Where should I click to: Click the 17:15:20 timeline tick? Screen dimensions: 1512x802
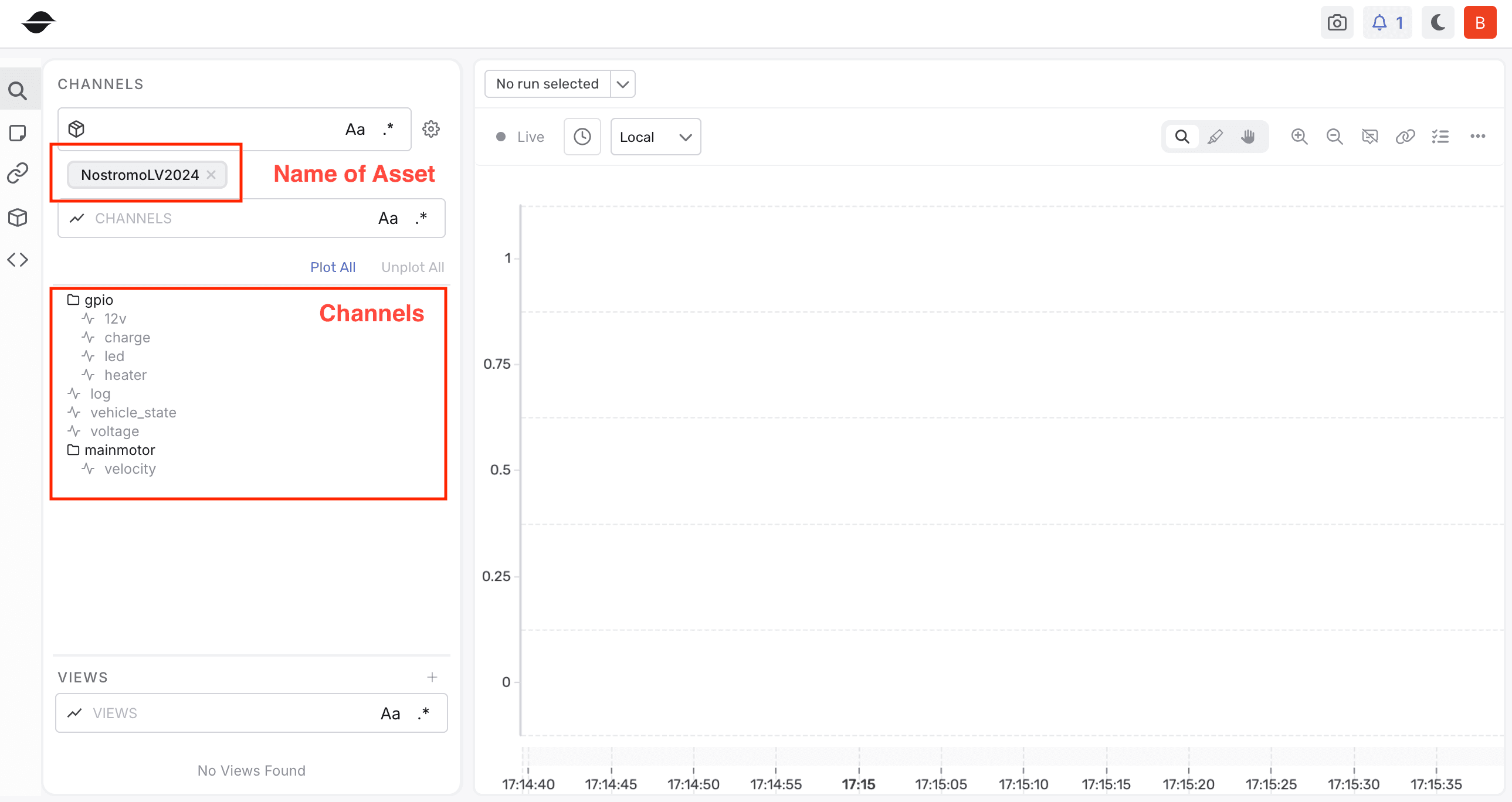(1189, 784)
